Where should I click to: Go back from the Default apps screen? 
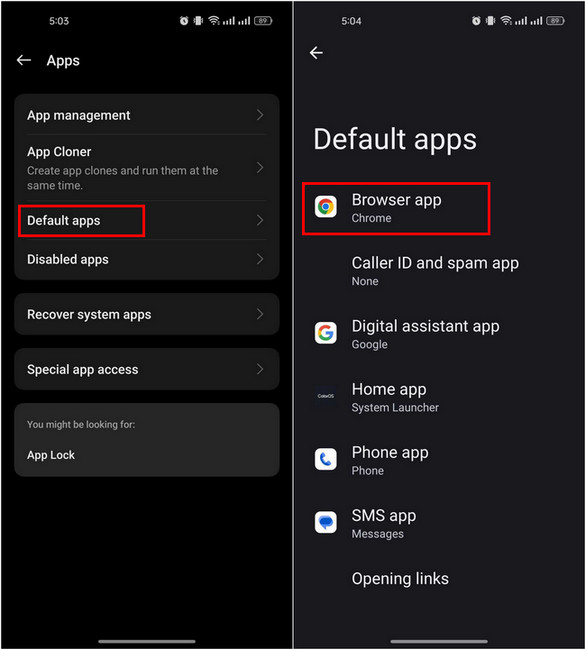point(316,53)
